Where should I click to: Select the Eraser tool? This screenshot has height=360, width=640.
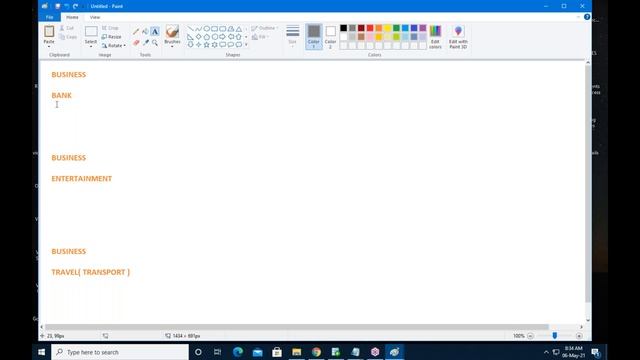[x=136, y=42]
